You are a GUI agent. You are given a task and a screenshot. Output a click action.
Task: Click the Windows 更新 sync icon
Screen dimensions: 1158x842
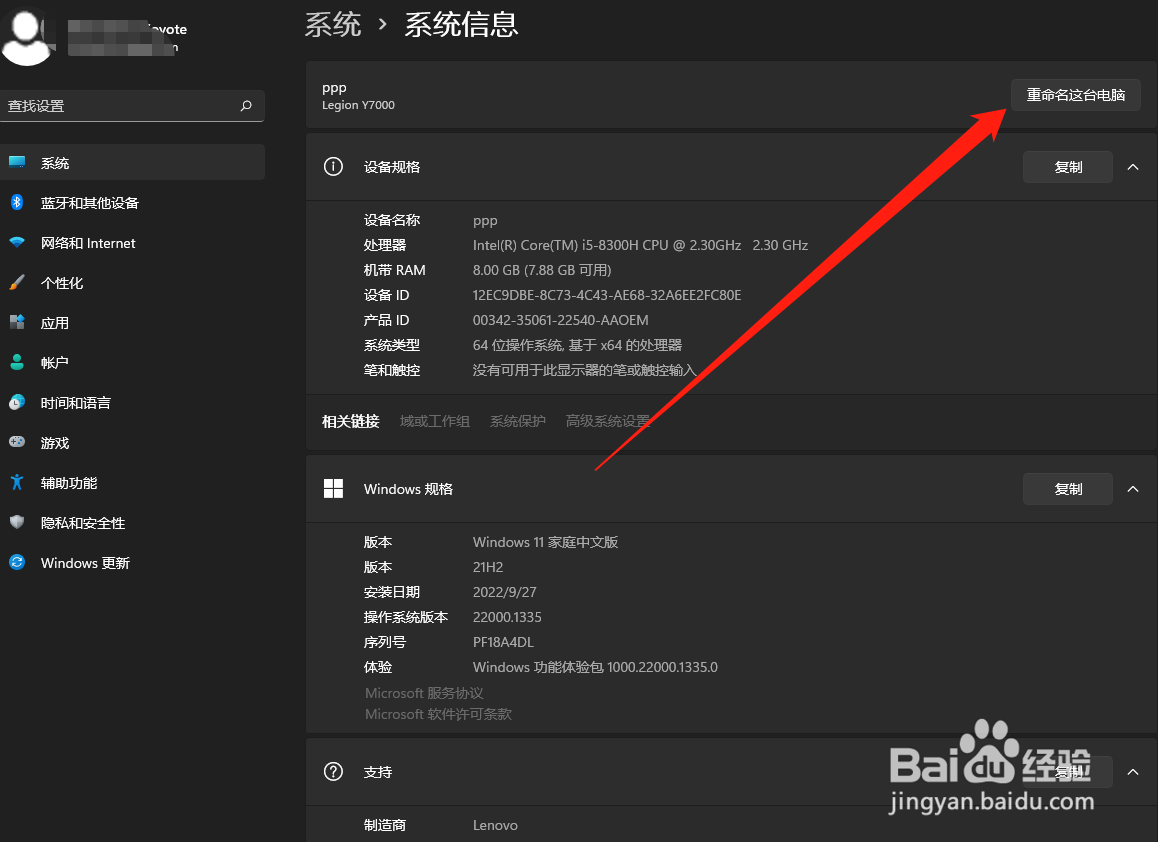click(x=17, y=562)
